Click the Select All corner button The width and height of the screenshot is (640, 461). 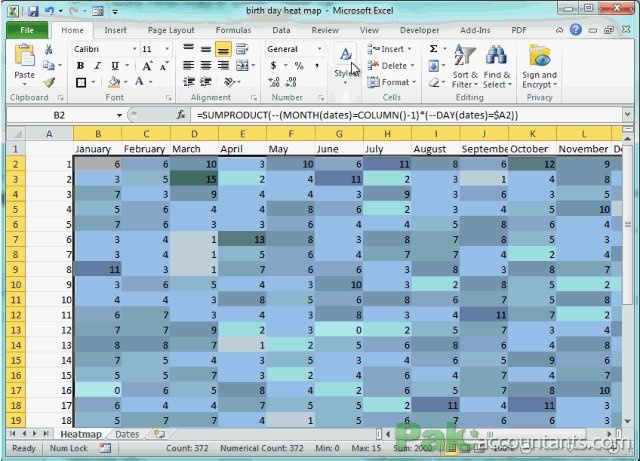click(16, 134)
